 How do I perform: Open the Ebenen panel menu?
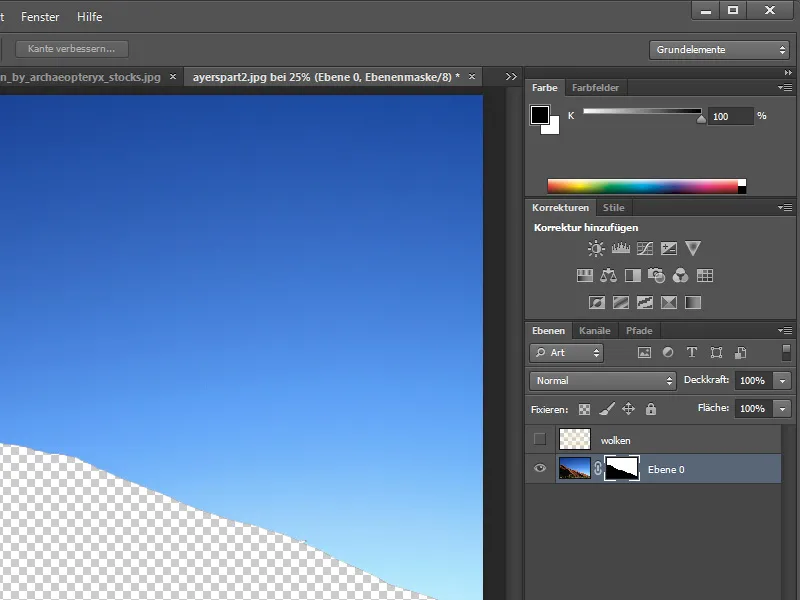click(x=785, y=330)
